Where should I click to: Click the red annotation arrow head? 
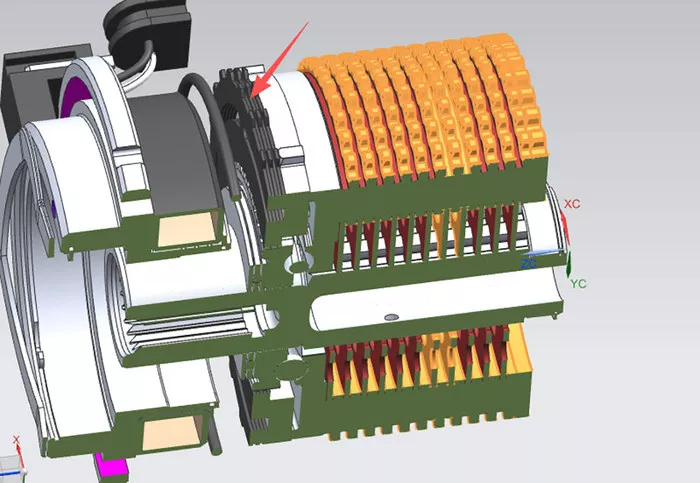259,87
